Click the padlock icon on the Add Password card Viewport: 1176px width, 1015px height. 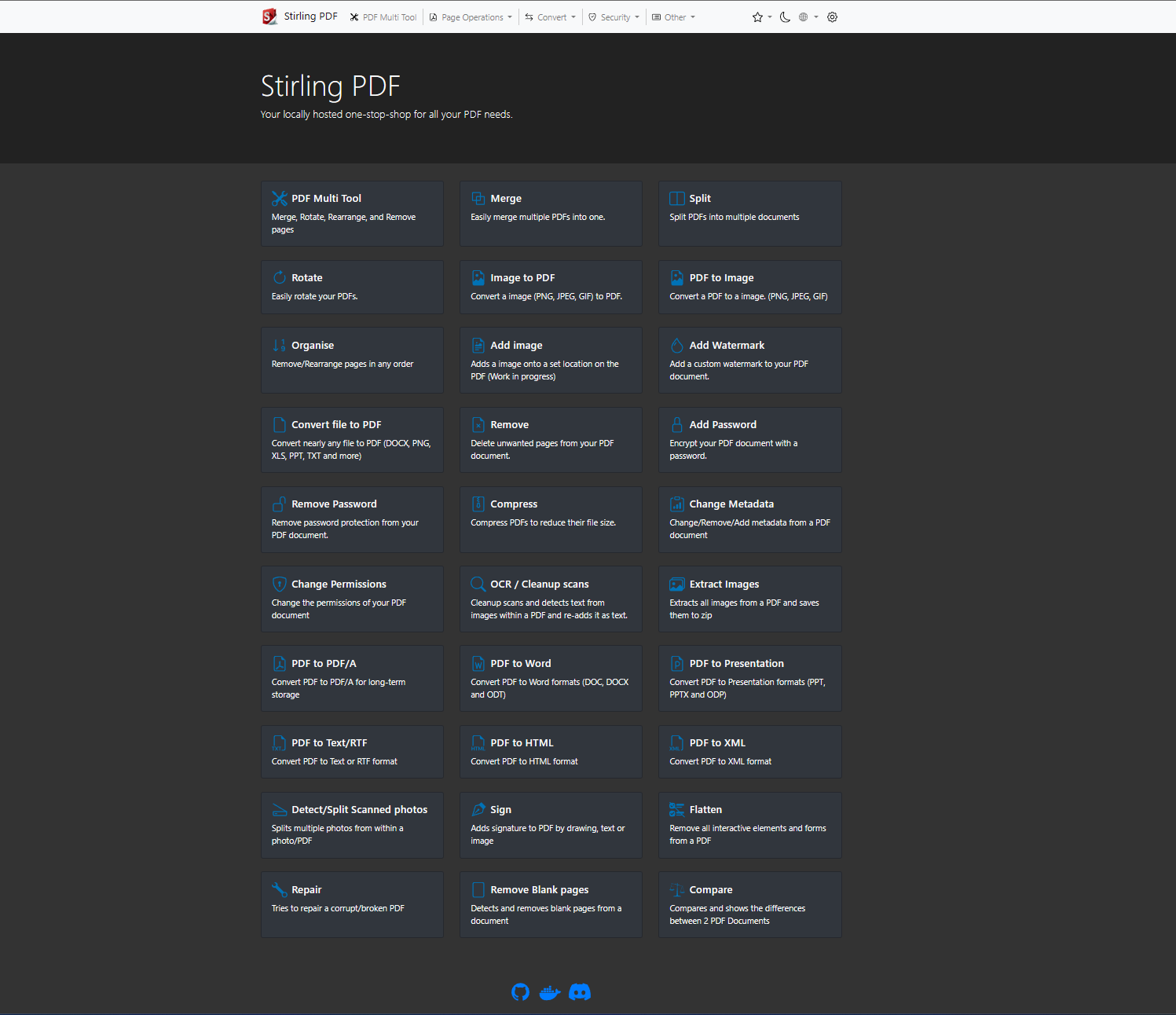point(677,425)
